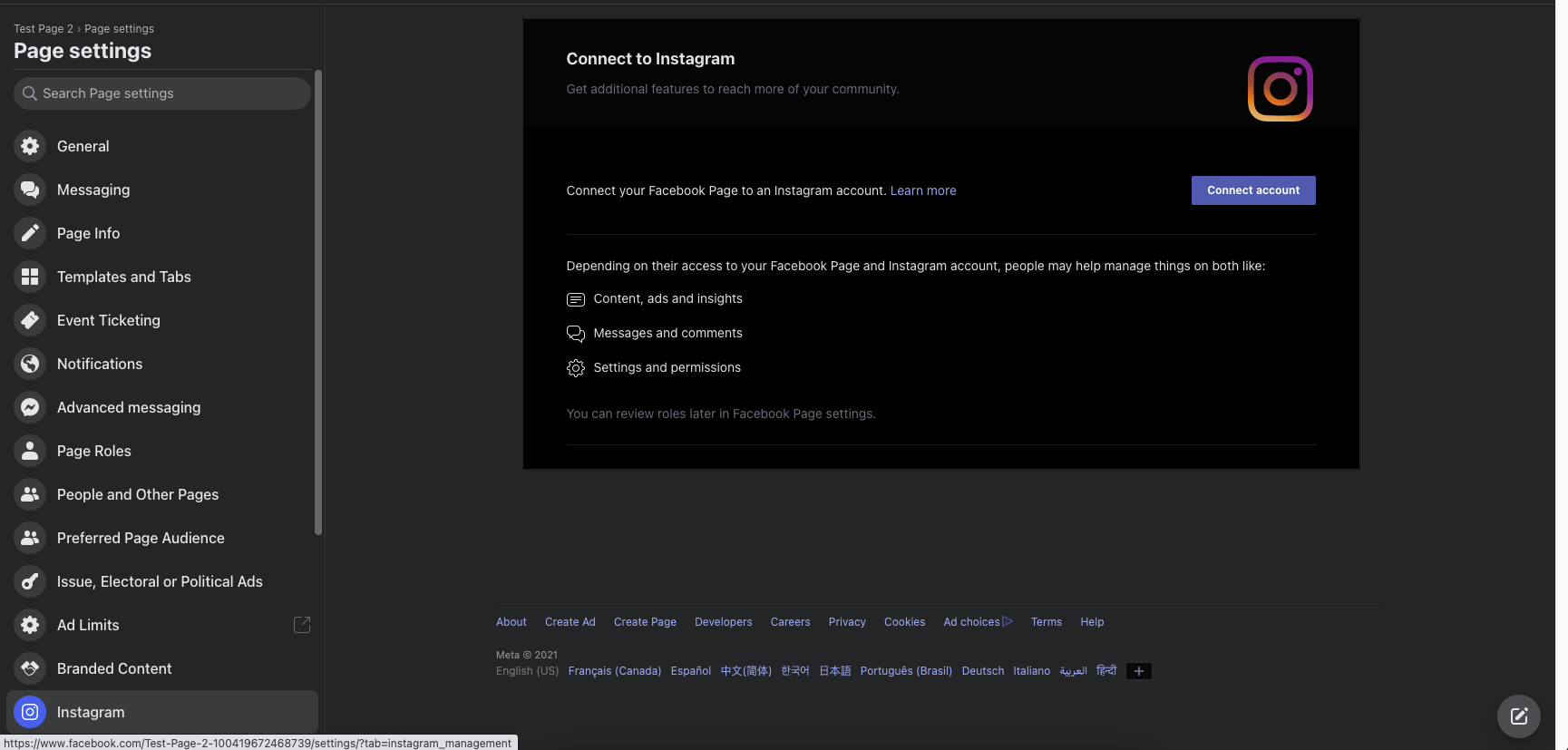Screen dimensions: 1568x750
Task: Click the magnifier icon in search box
Action: 30,93
